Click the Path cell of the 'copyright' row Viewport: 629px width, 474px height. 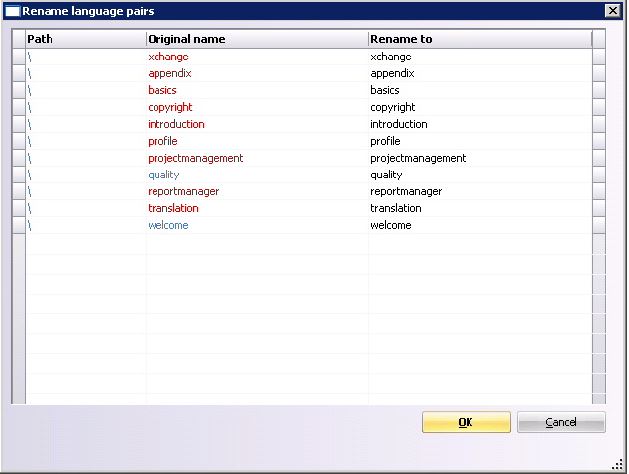(86, 107)
